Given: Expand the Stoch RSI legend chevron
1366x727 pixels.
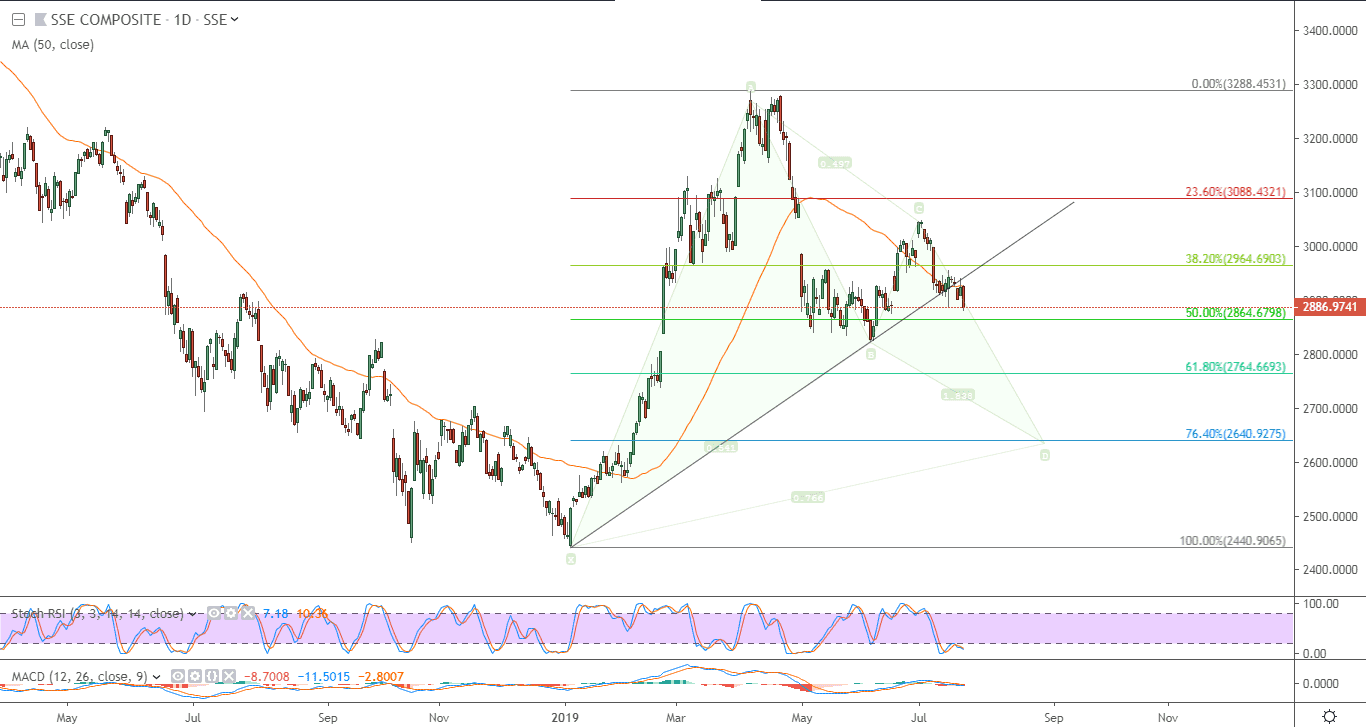Looking at the screenshot, I should click(x=192, y=614).
